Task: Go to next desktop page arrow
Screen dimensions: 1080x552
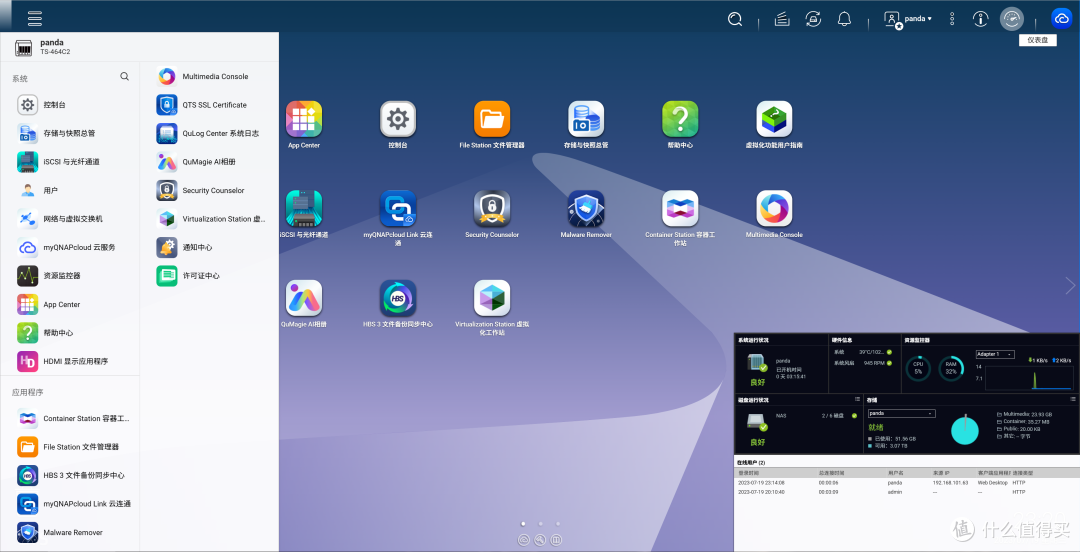Action: click(1070, 285)
